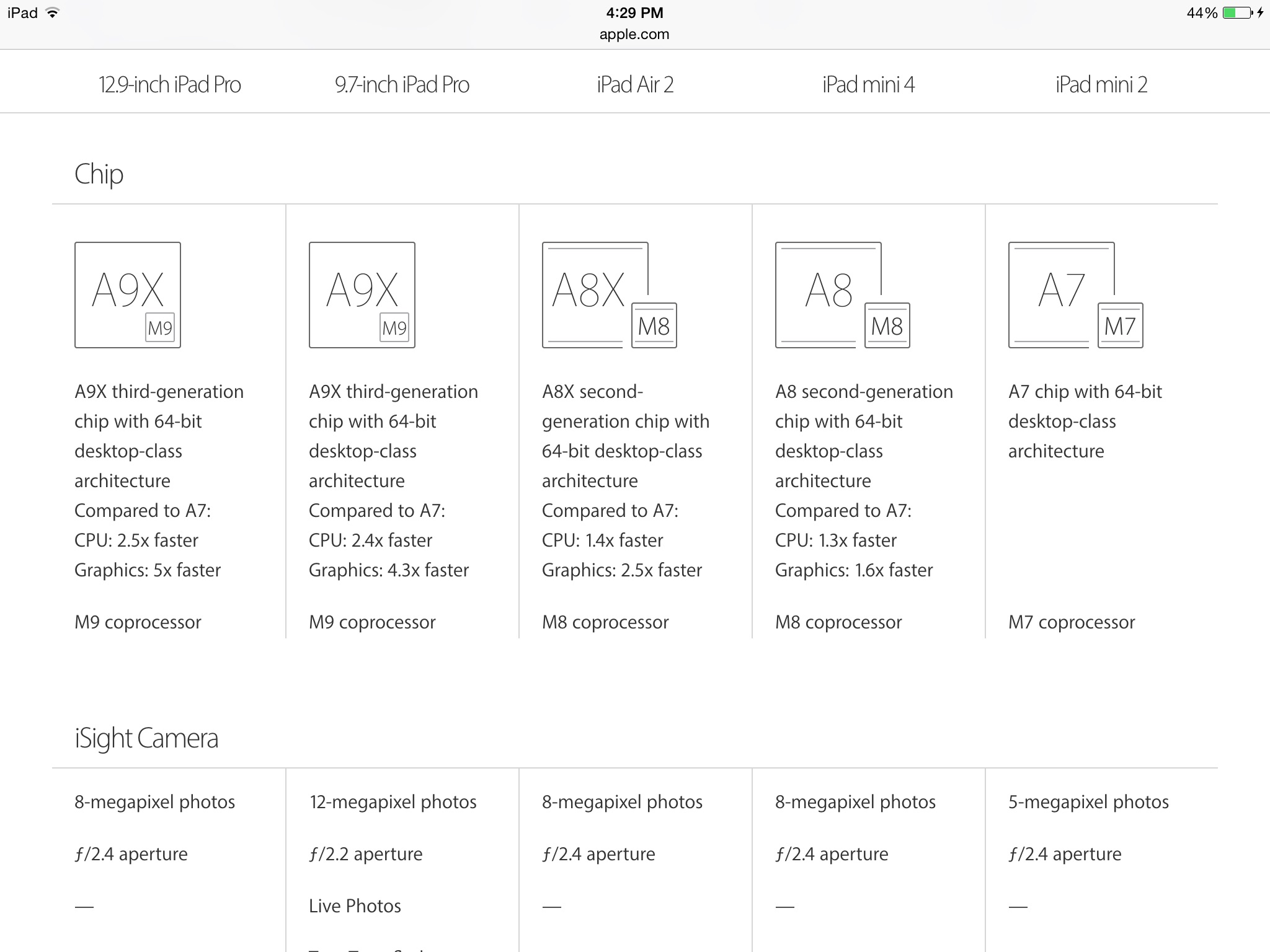Tap the apple.com address bar
Screen dimensions: 1270x952
634,34
